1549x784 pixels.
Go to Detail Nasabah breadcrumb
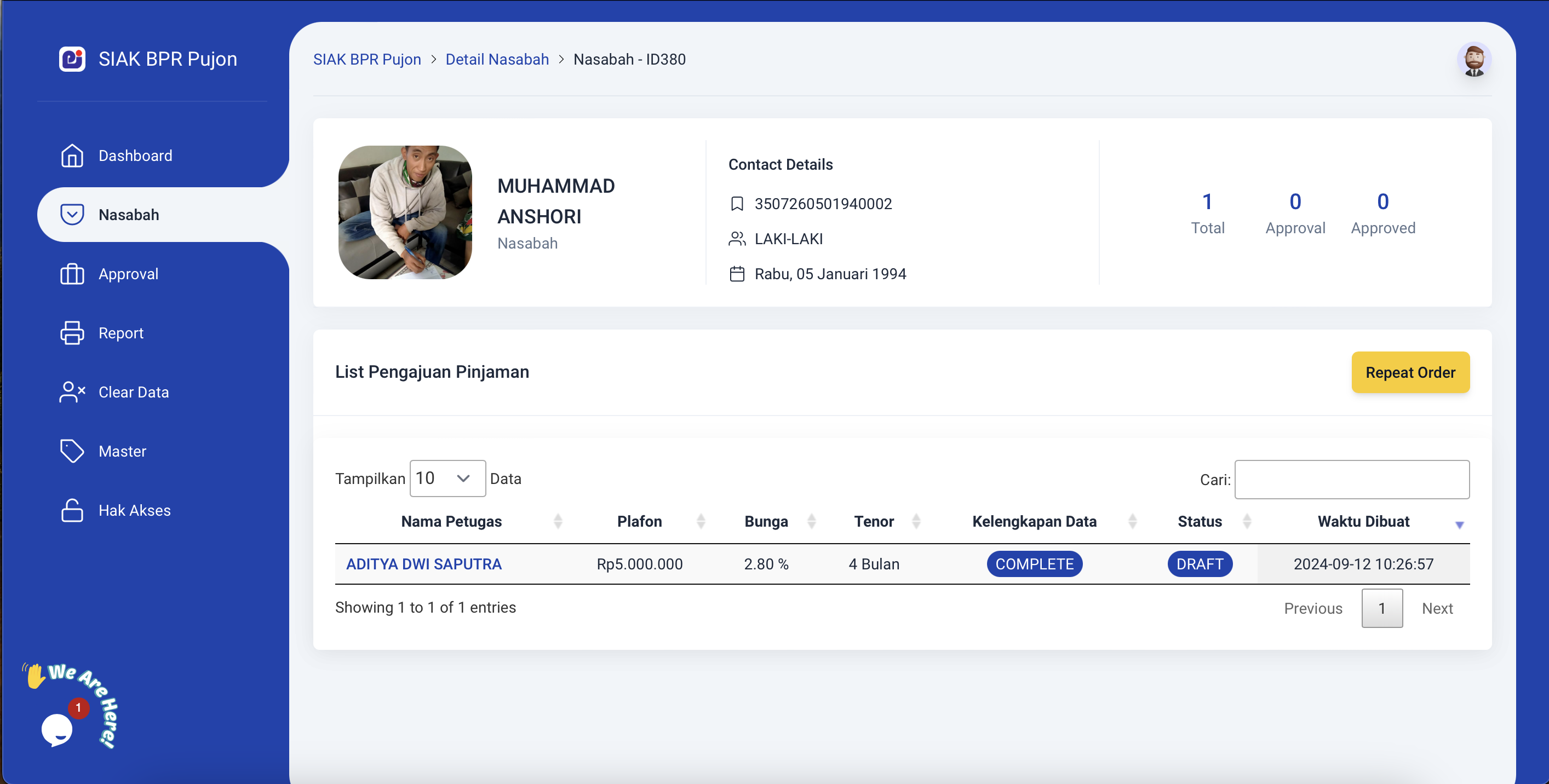coord(497,60)
